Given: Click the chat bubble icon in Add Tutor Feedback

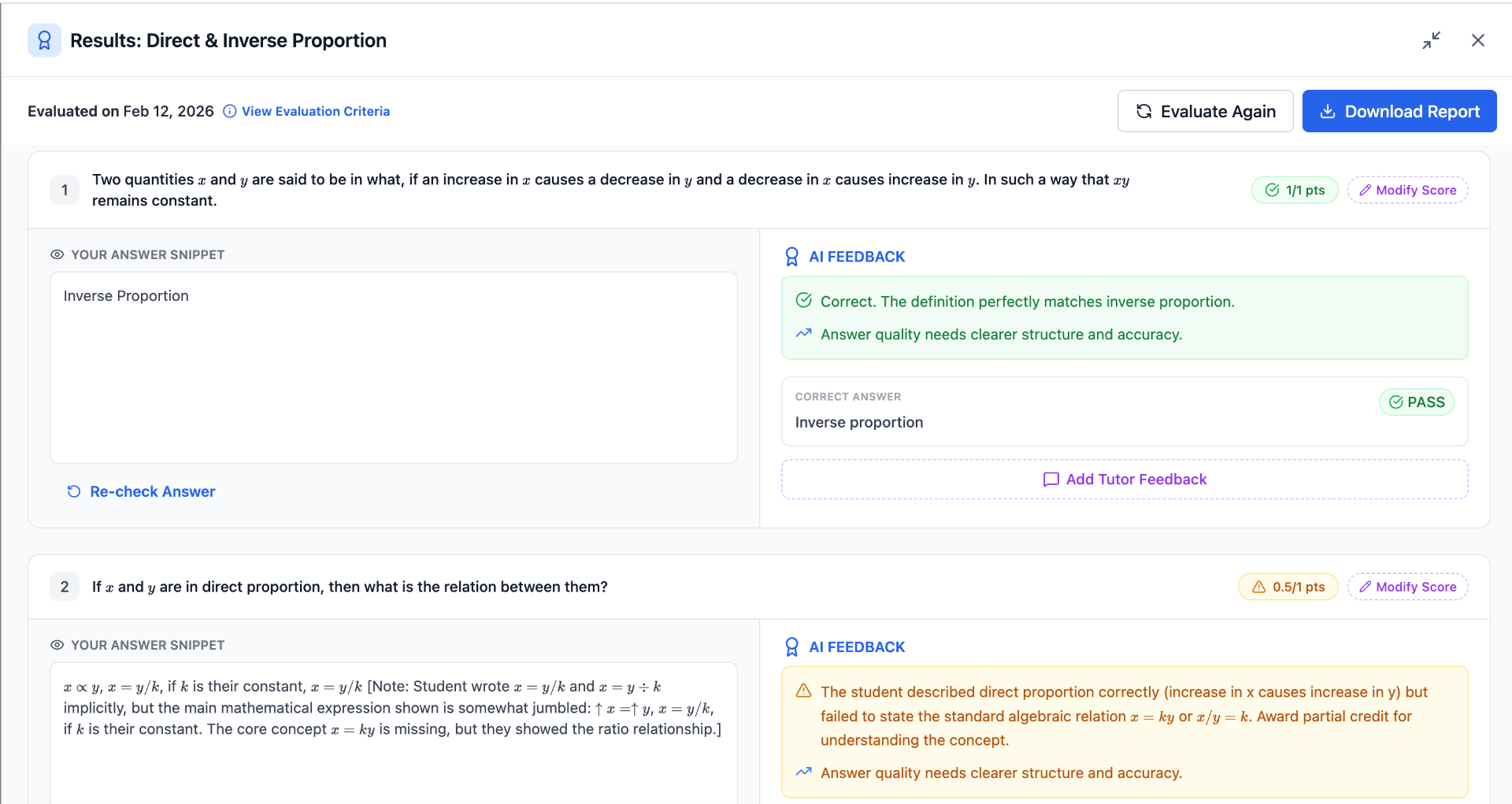Looking at the screenshot, I should tap(1051, 480).
